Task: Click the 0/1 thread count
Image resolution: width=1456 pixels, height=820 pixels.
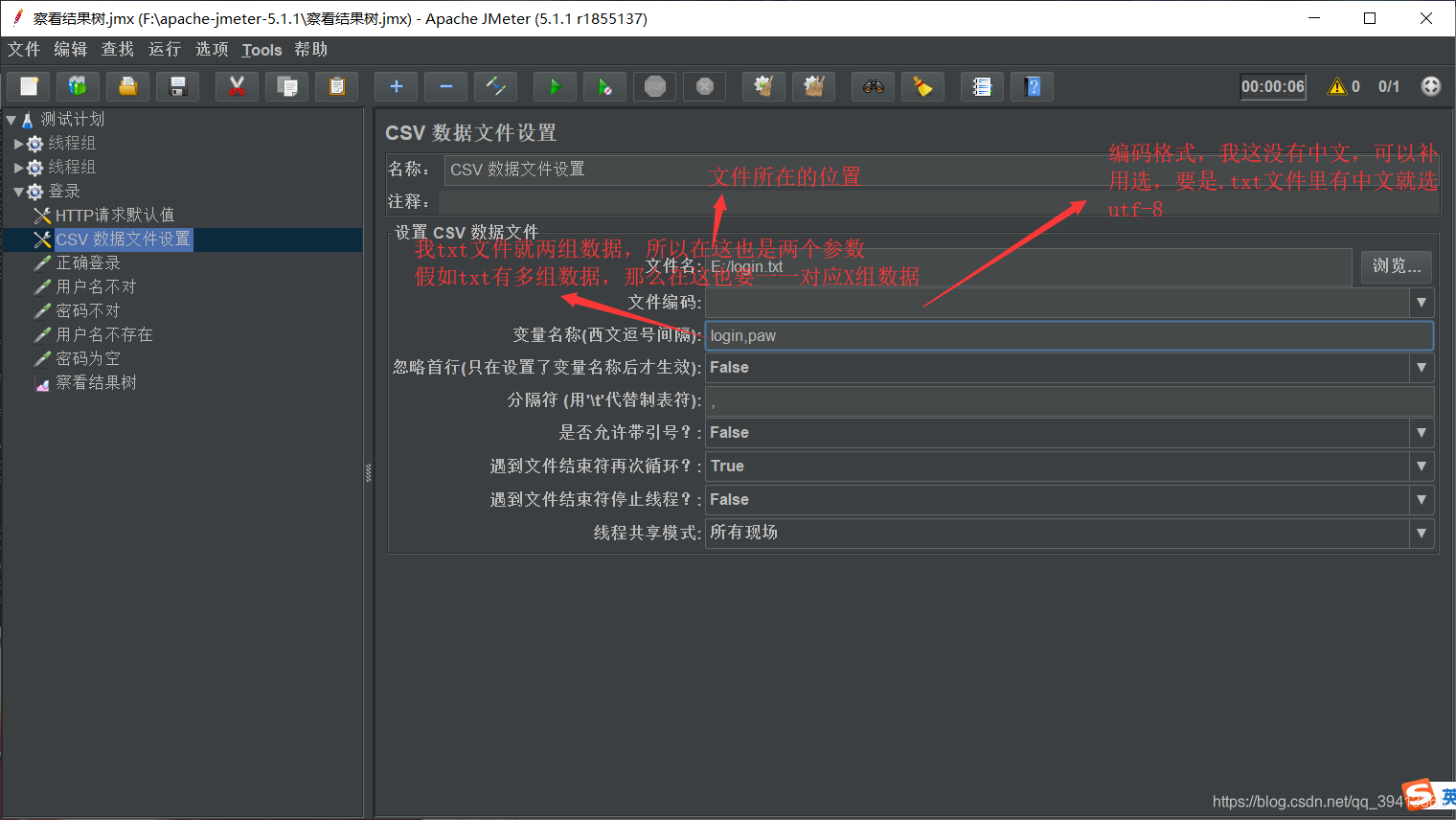Action: pos(1389,86)
